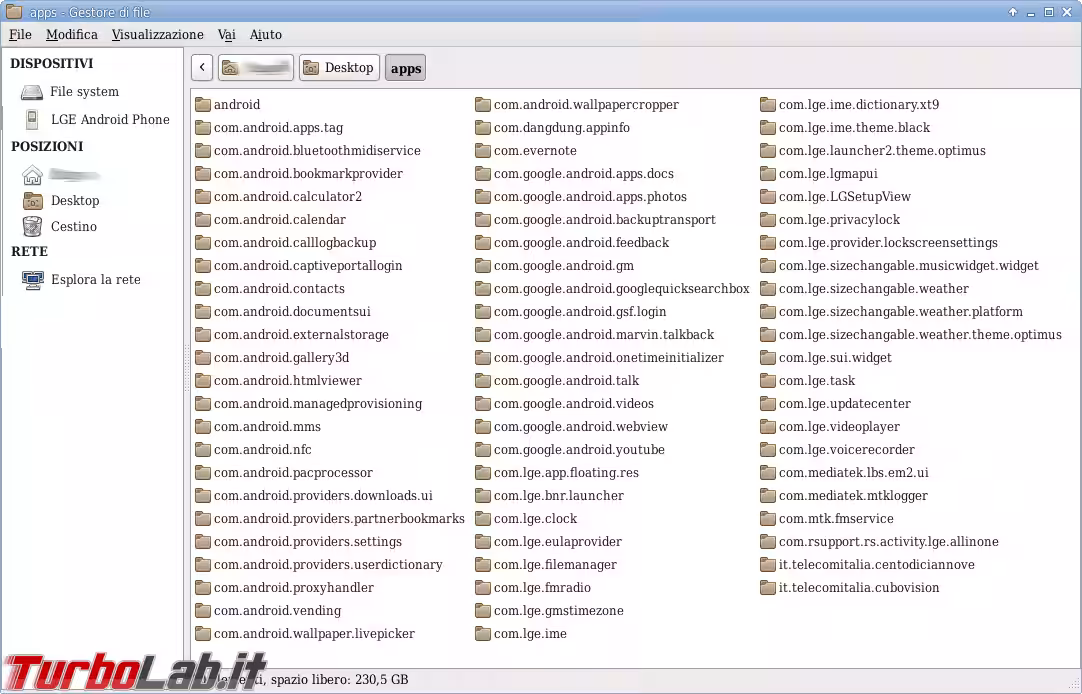1082x694 pixels.
Task: Open the home folder path button
Action: tap(256, 68)
